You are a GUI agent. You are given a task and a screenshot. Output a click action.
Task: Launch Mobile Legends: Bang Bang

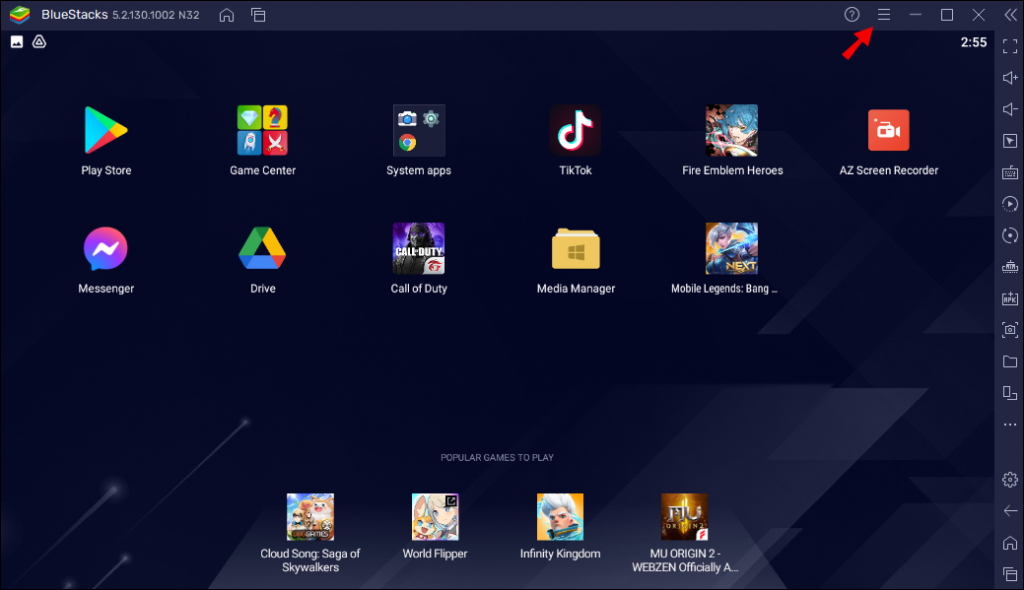point(731,248)
